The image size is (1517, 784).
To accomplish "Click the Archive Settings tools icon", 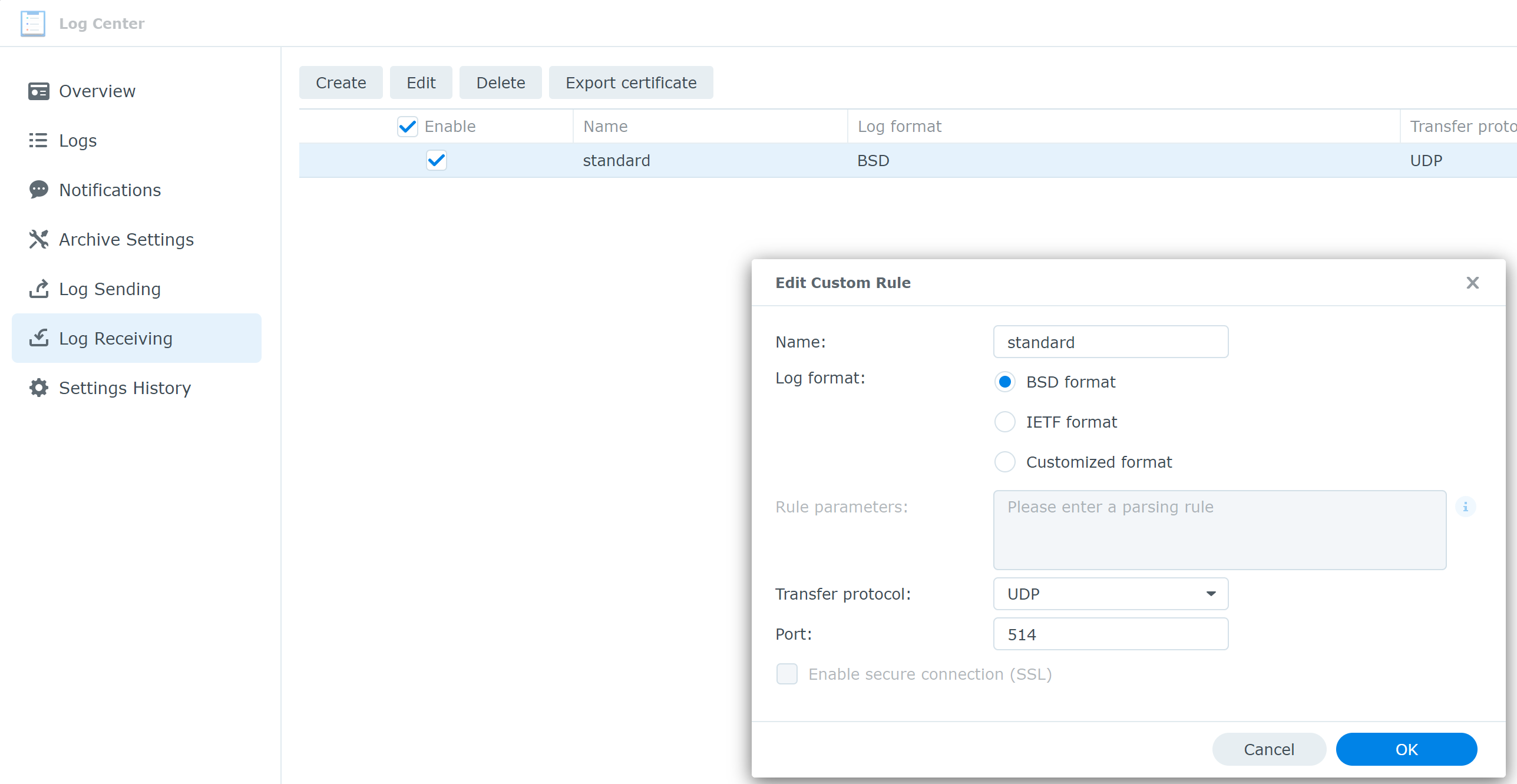I will pyautogui.click(x=39, y=239).
